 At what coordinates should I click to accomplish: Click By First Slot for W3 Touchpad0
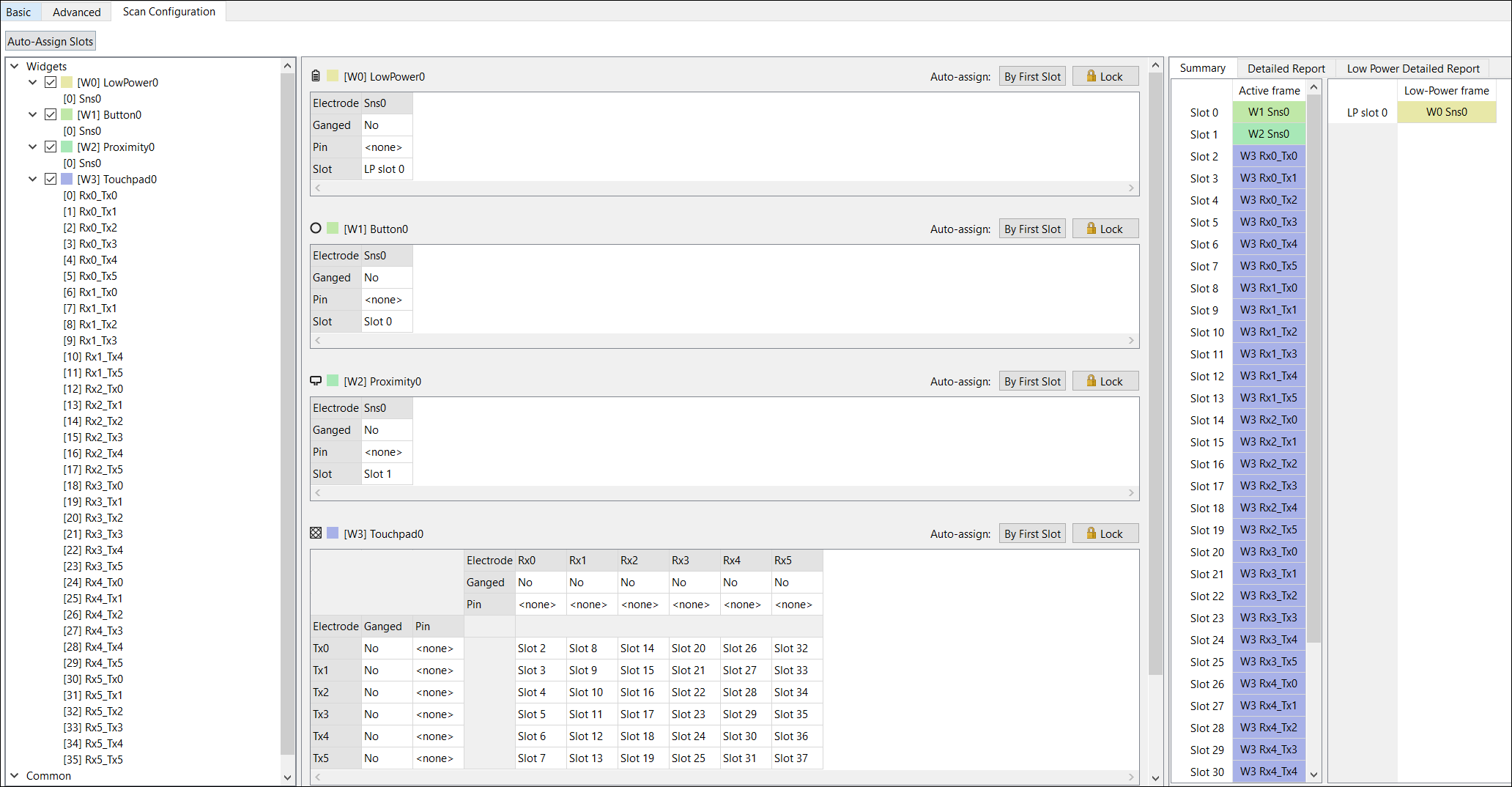pyautogui.click(x=1032, y=533)
